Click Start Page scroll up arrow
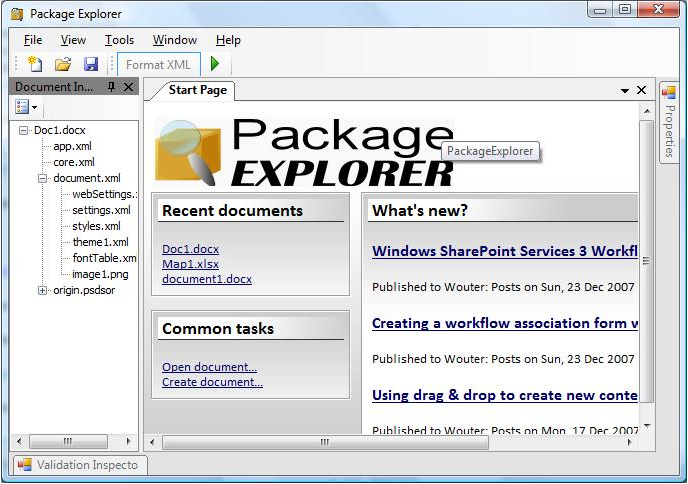 tap(647, 111)
